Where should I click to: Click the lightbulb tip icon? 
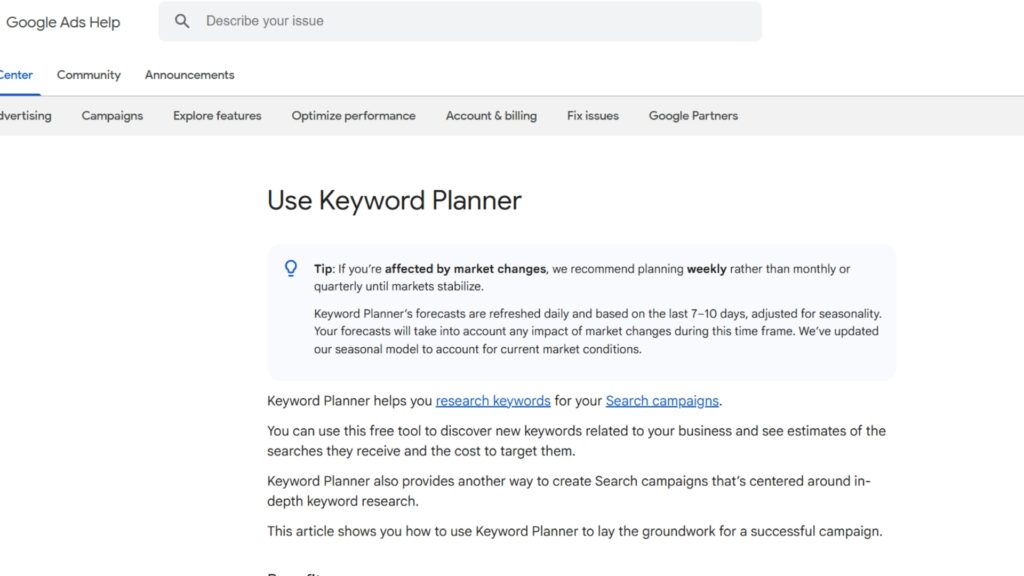pyautogui.click(x=290, y=267)
